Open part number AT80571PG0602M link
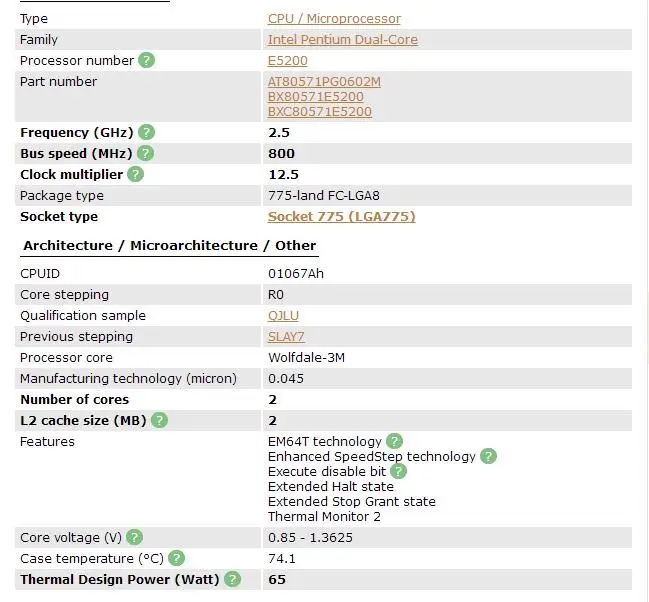 [324, 82]
